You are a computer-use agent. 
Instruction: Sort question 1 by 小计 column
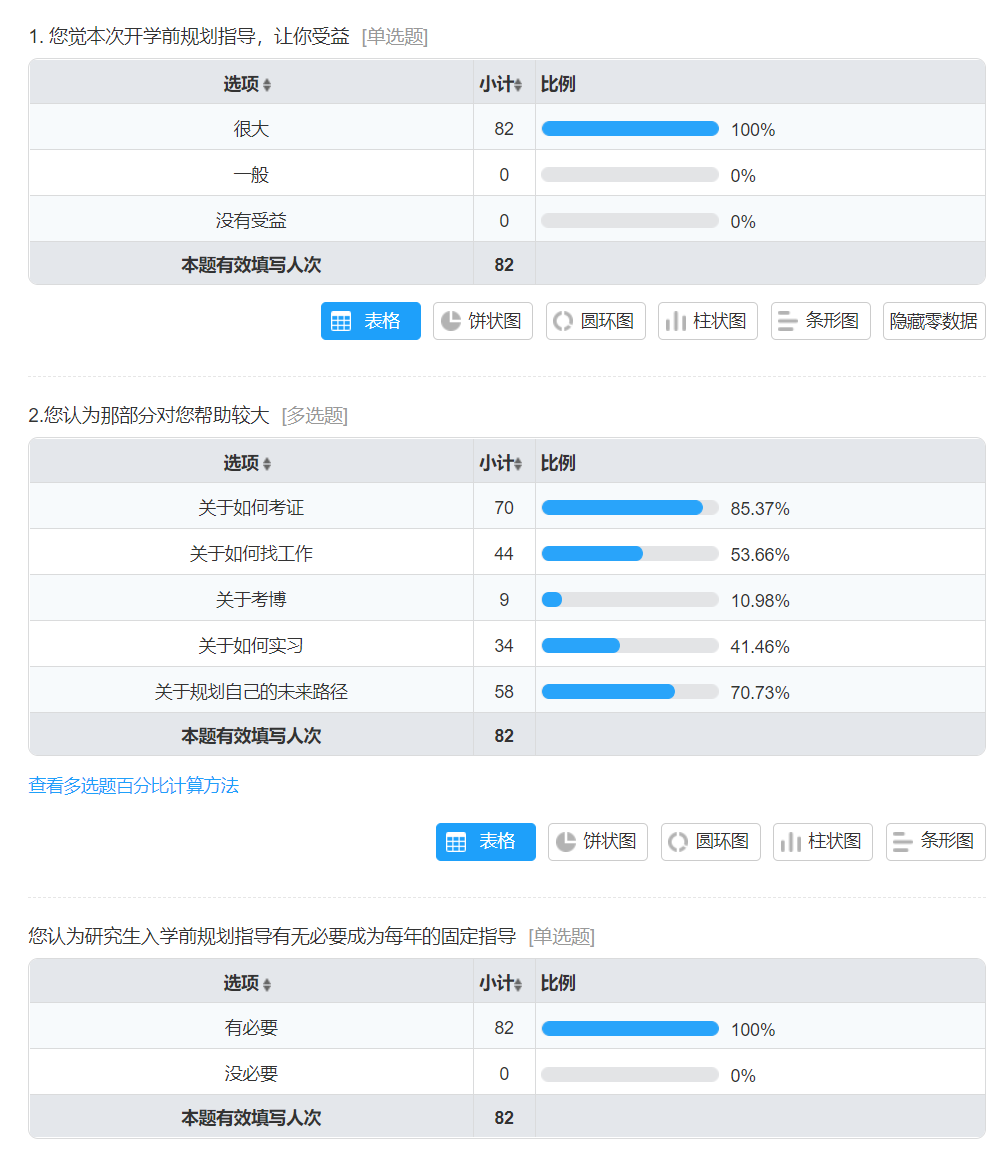coord(501,85)
